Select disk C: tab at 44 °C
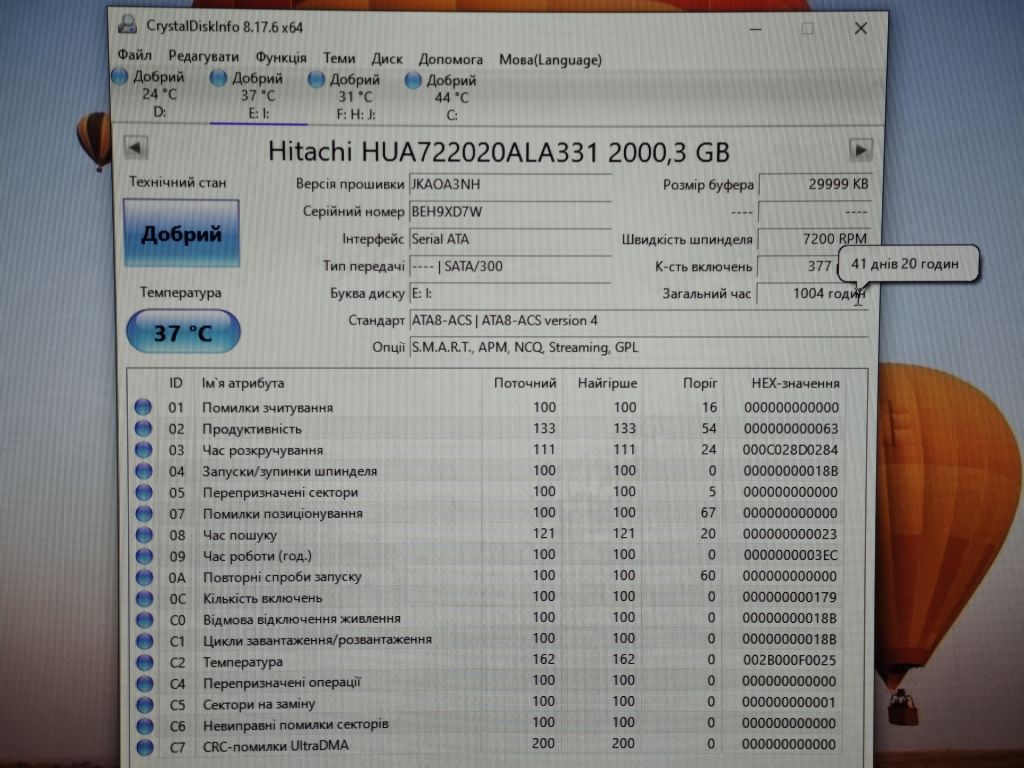The height and width of the screenshot is (768, 1024). click(x=451, y=97)
